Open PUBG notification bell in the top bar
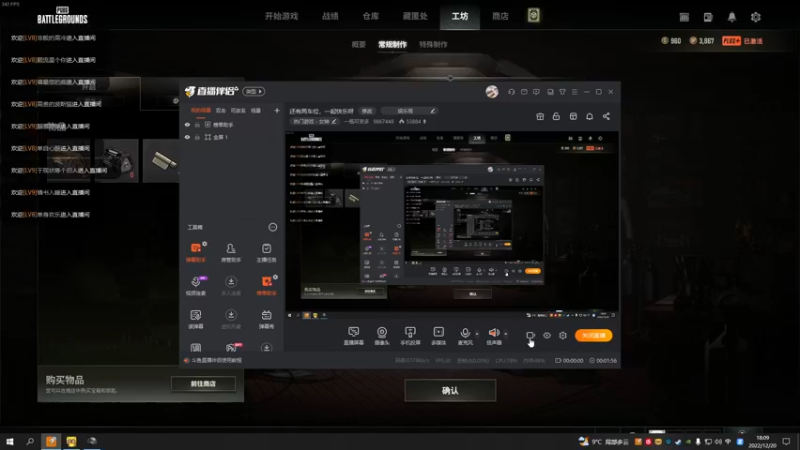 pyautogui.click(x=732, y=17)
